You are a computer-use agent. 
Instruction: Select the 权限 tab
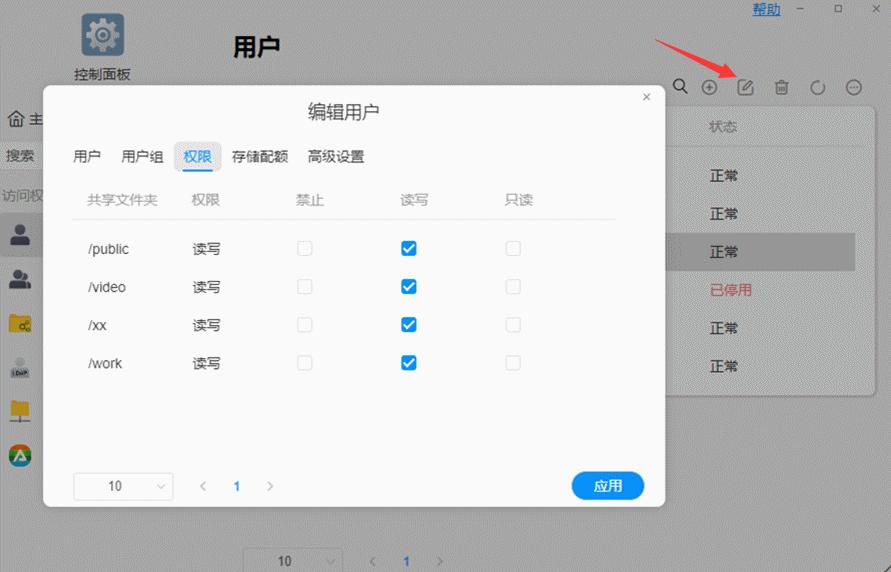click(197, 156)
